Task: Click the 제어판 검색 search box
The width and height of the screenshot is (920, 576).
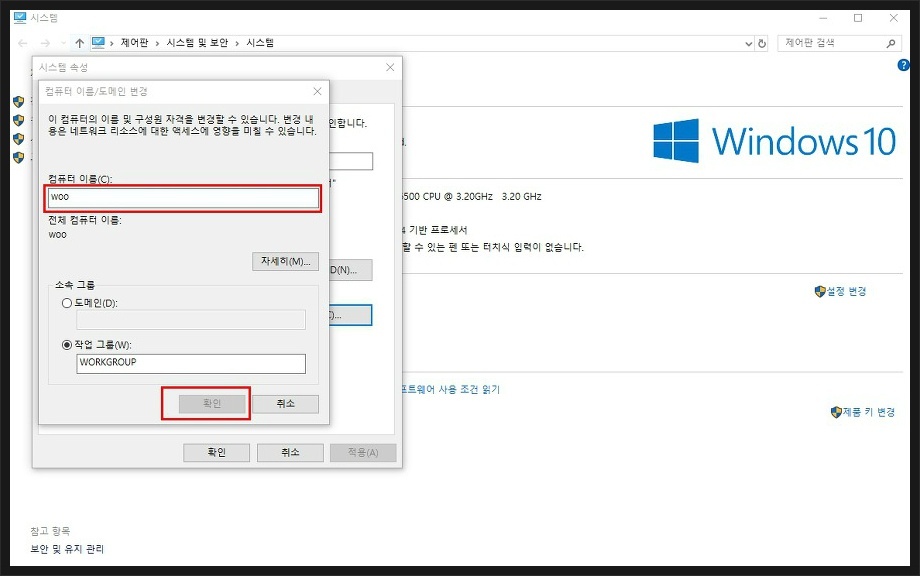Action: click(840, 43)
